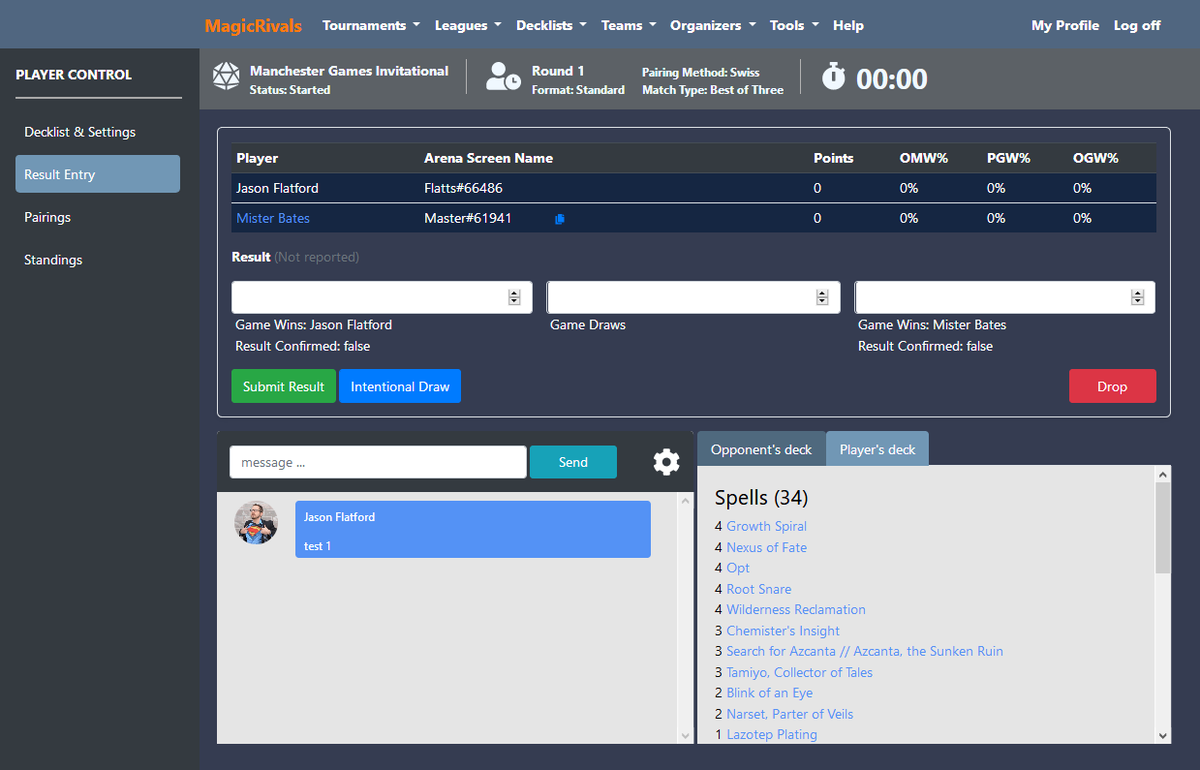Screen dimensions: 1200x770
Task: Click the Spells (34) heading
Action: (761, 497)
